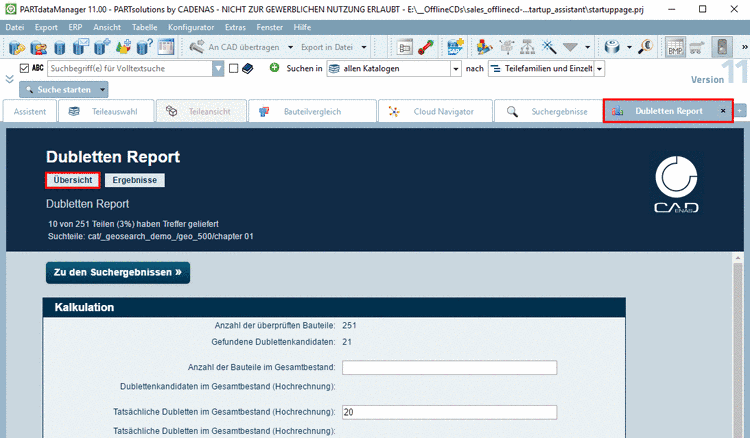The width and height of the screenshot is (750, 438).
Task: Click the database with question mark icon
Action: coord(144,47)
